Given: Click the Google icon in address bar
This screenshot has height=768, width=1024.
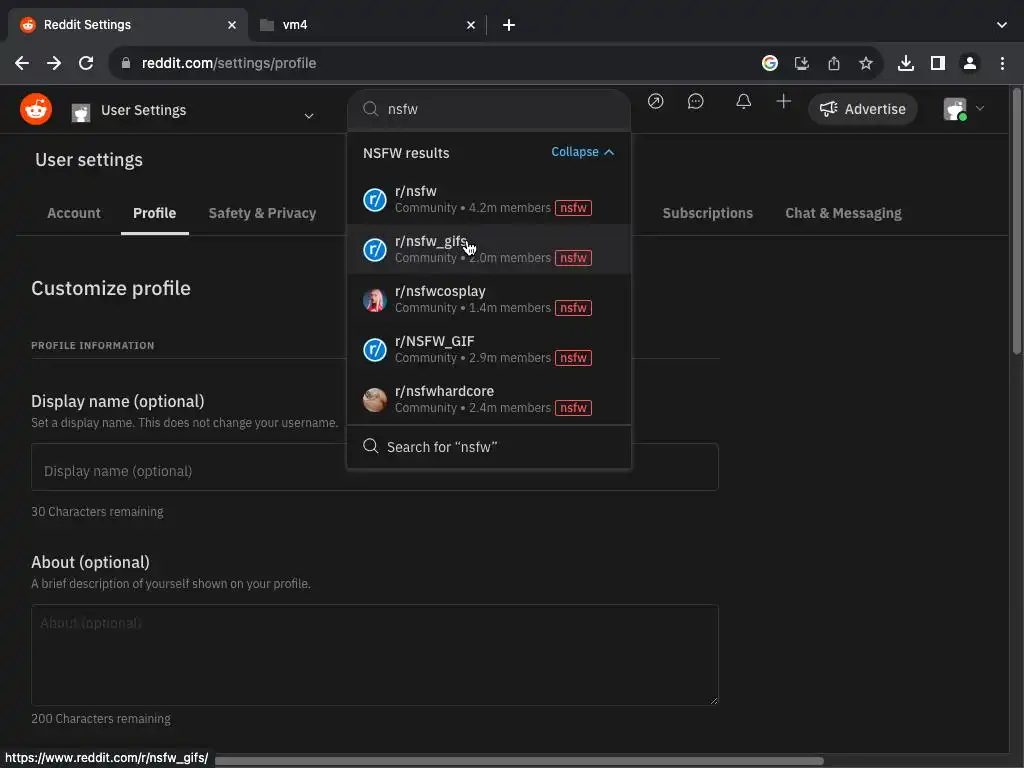Looking at the screenshot, I should tap(770, 63).
